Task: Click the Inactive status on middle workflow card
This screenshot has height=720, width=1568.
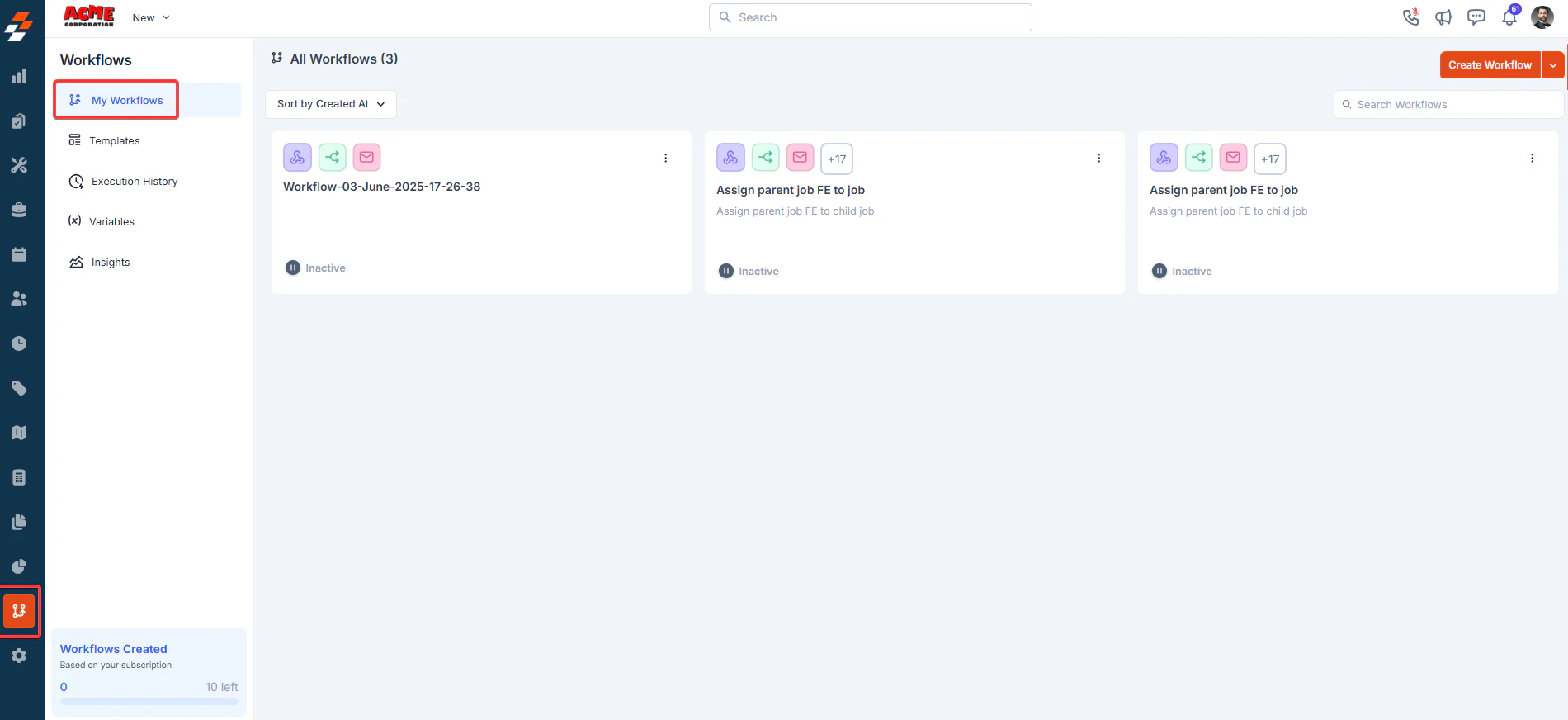Action: click(x=749, y=271)
